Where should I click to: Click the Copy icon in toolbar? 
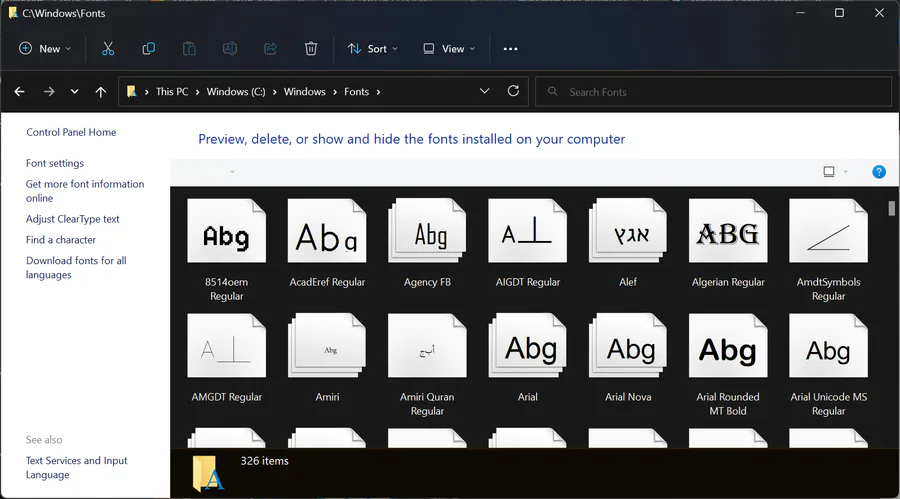tap(149, 49)
